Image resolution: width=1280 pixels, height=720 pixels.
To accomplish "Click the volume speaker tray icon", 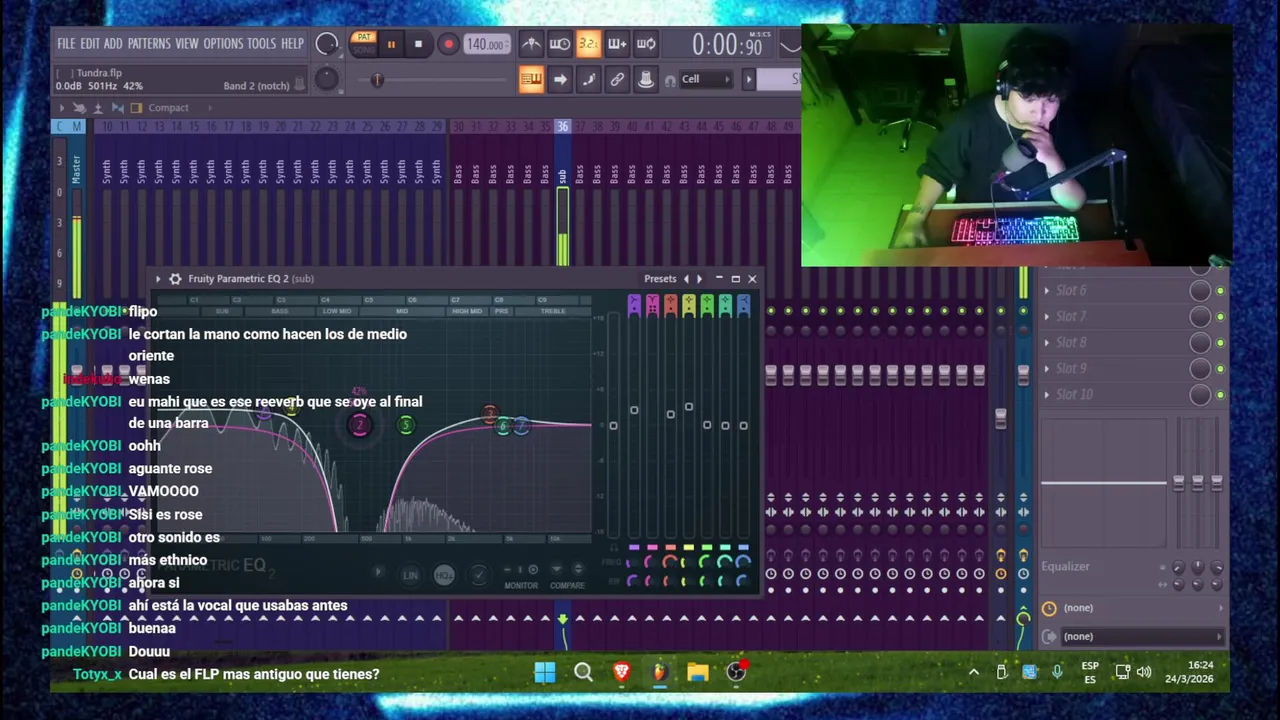I will (x=1144, y=672).
